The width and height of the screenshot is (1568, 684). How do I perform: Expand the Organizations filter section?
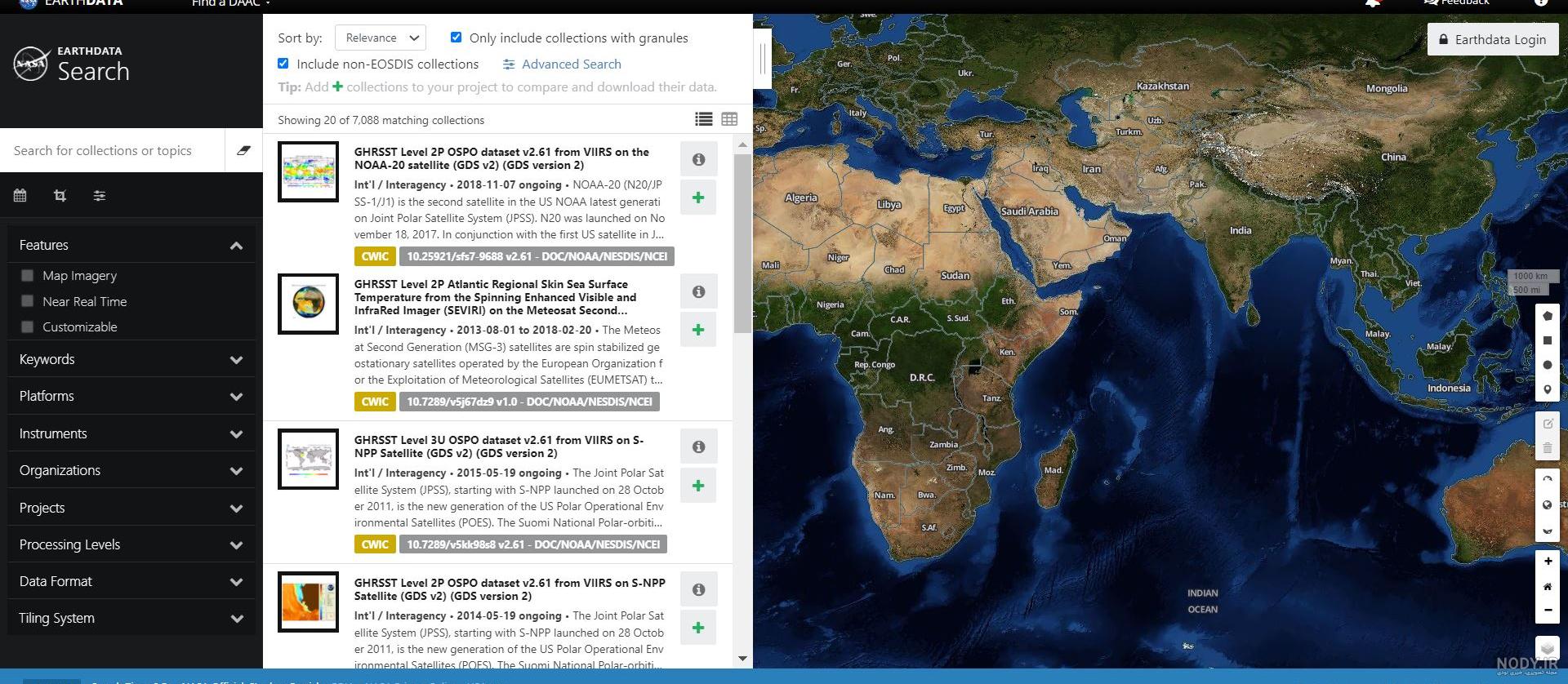pos(131,470)
